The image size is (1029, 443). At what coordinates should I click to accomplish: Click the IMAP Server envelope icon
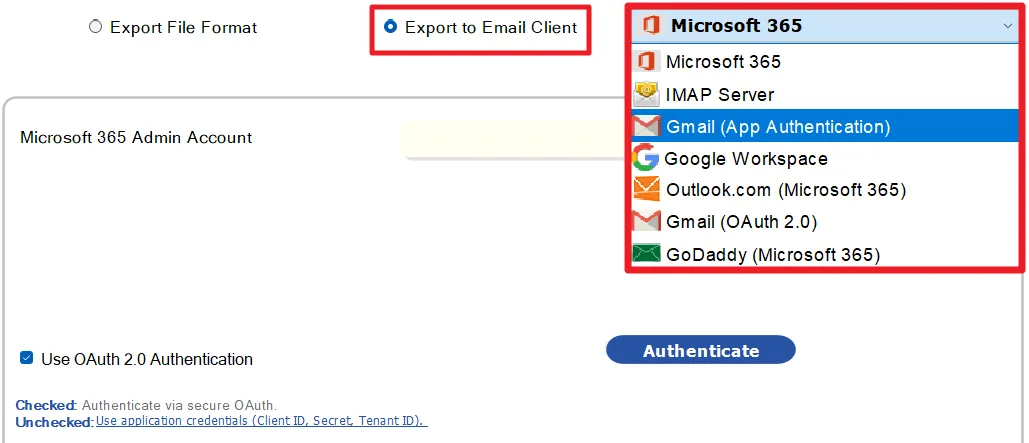click(646, 95)
